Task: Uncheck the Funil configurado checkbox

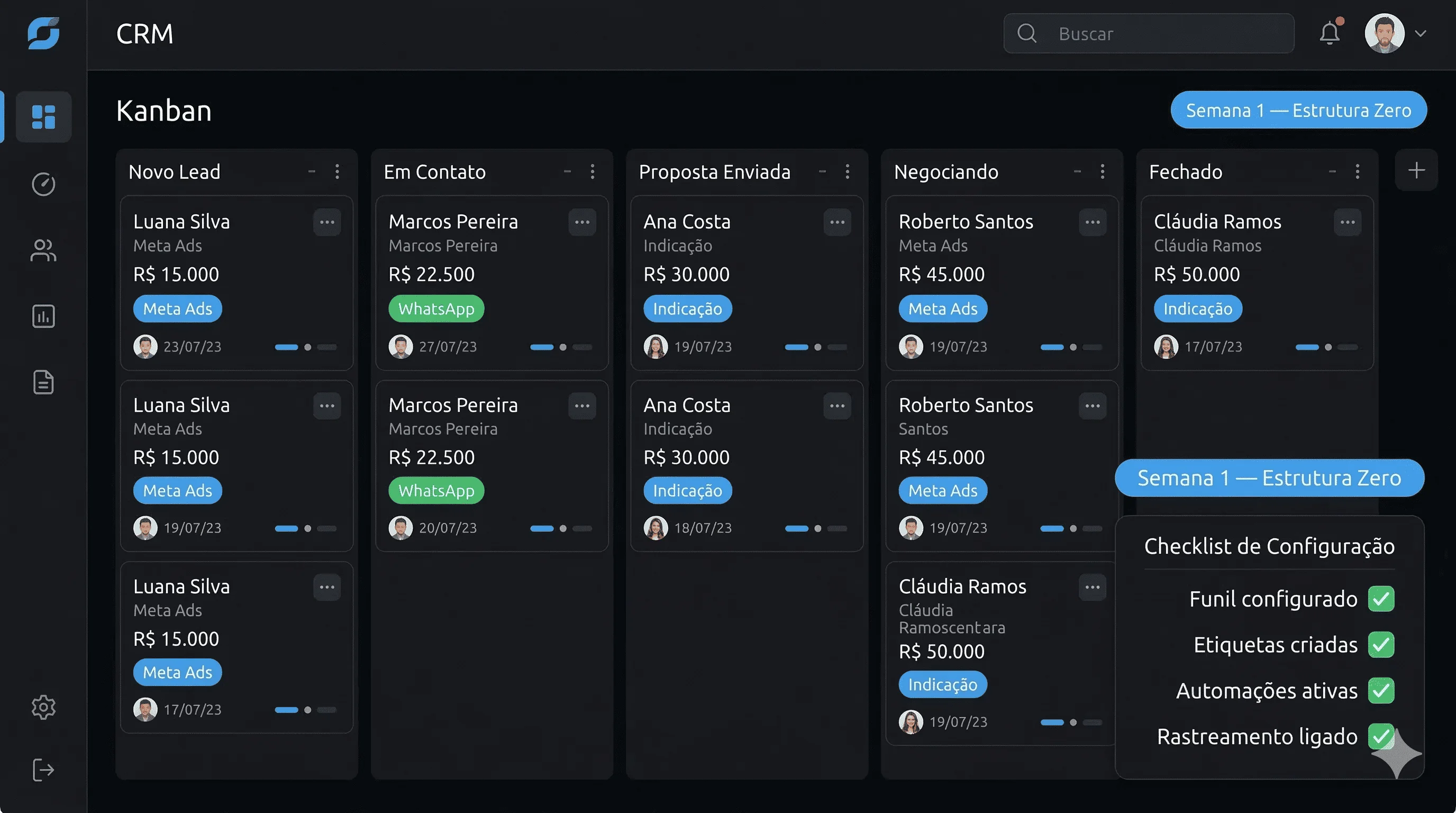Action: click(x=1381, y=599)
